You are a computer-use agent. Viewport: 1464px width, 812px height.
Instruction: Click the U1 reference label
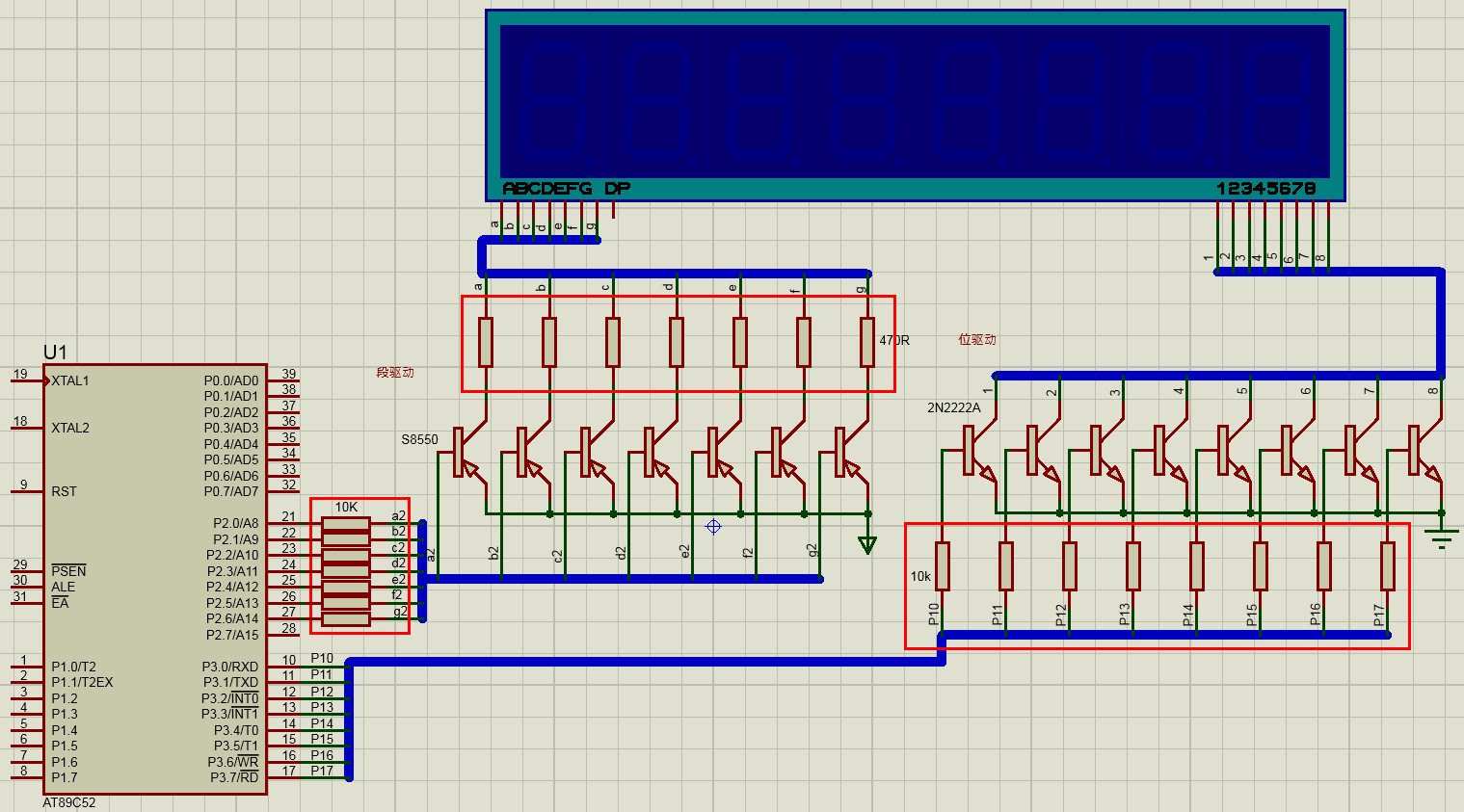coord(55,352)
